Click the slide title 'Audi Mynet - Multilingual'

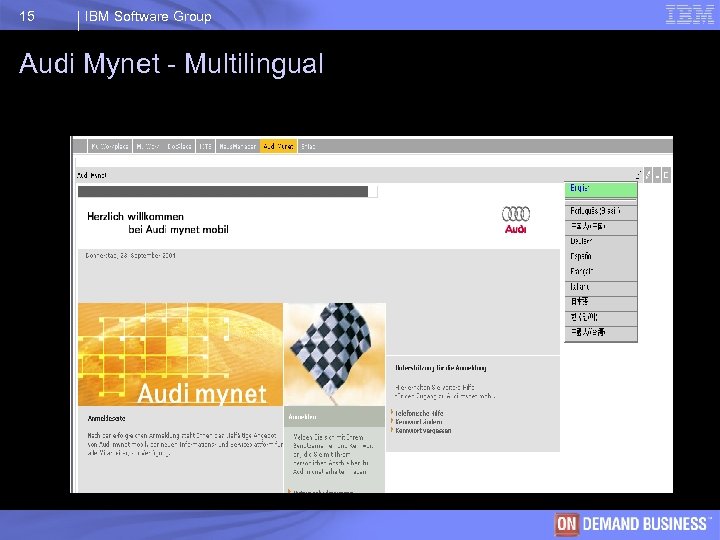171,63
